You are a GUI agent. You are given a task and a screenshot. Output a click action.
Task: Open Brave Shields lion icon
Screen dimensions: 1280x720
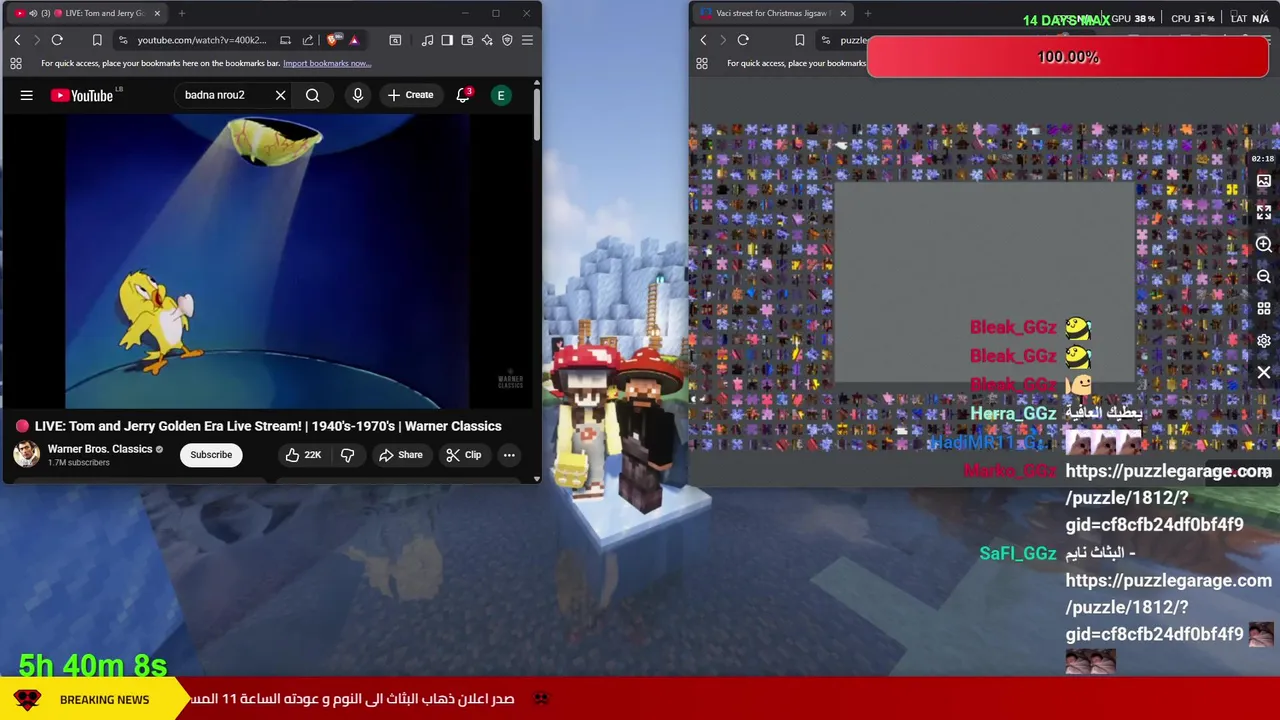(333, 40)
